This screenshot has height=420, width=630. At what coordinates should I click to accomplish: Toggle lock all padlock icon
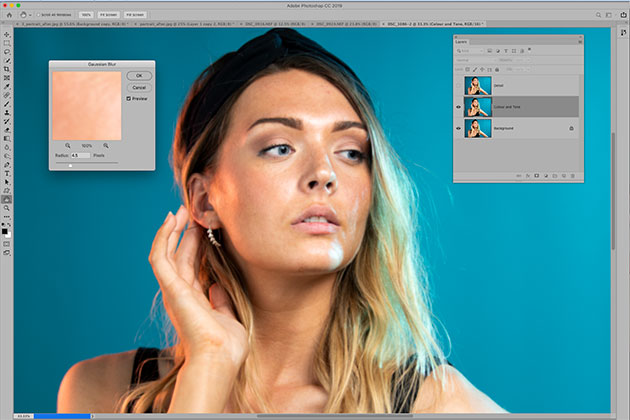pos(497,70)
